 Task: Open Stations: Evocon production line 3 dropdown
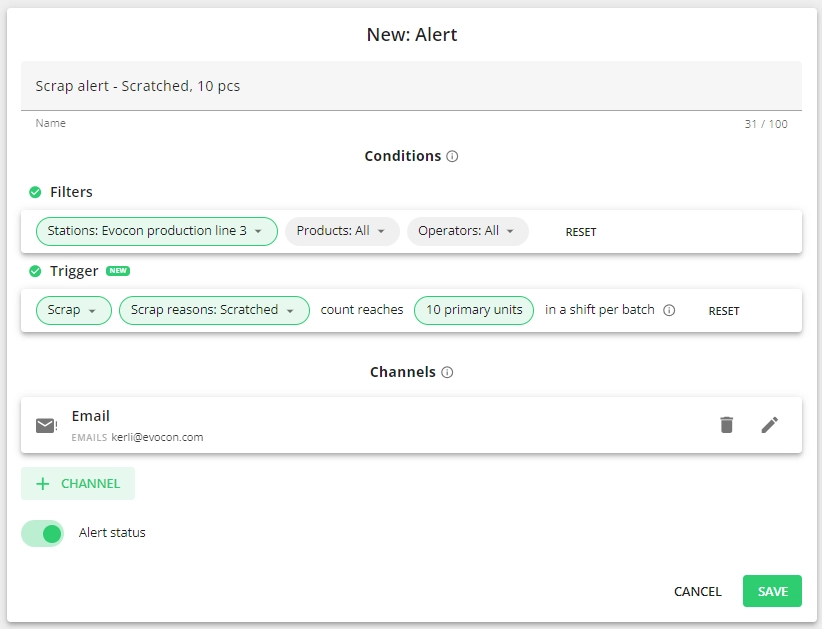(157, 231)
